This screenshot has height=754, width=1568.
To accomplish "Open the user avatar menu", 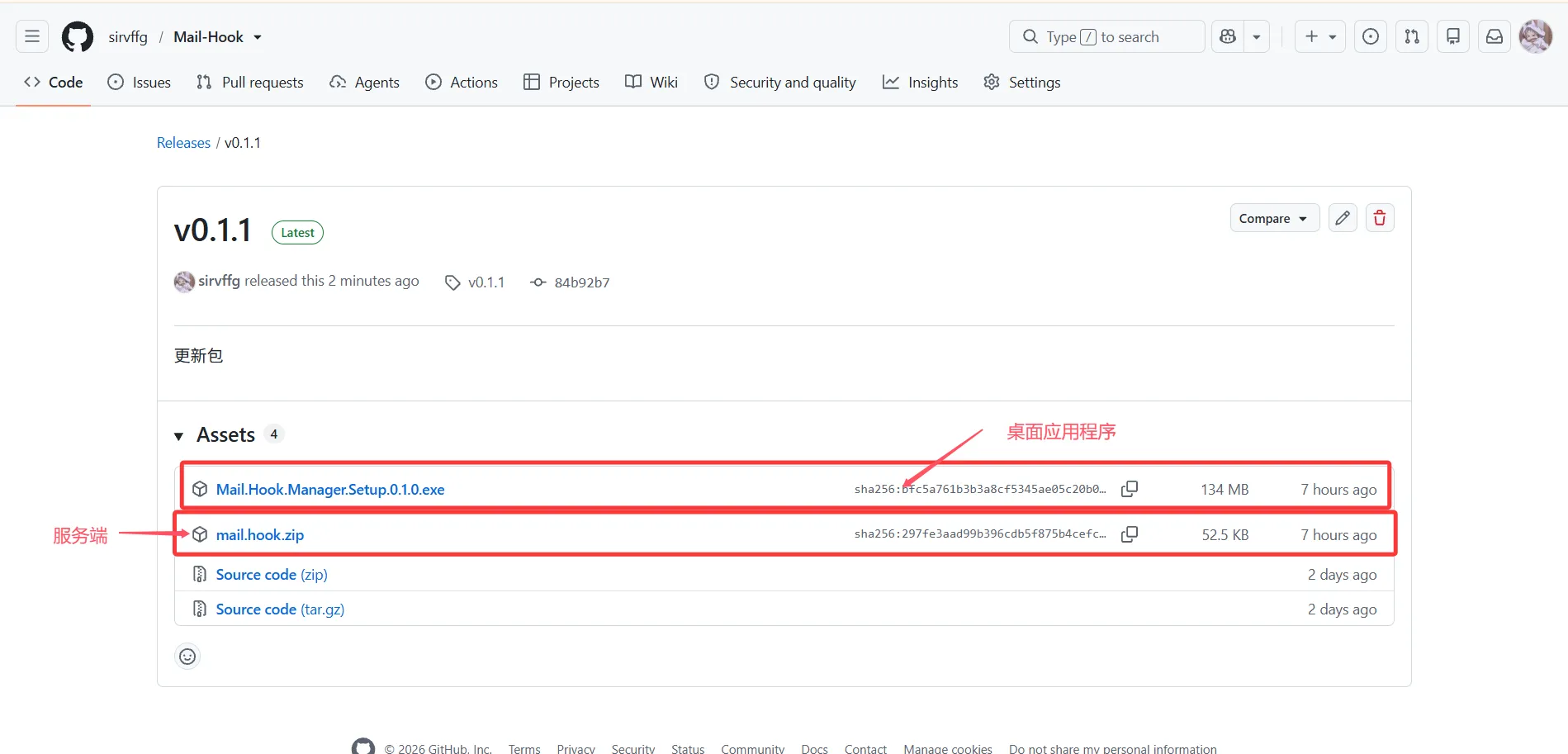I will [1536, 36].
